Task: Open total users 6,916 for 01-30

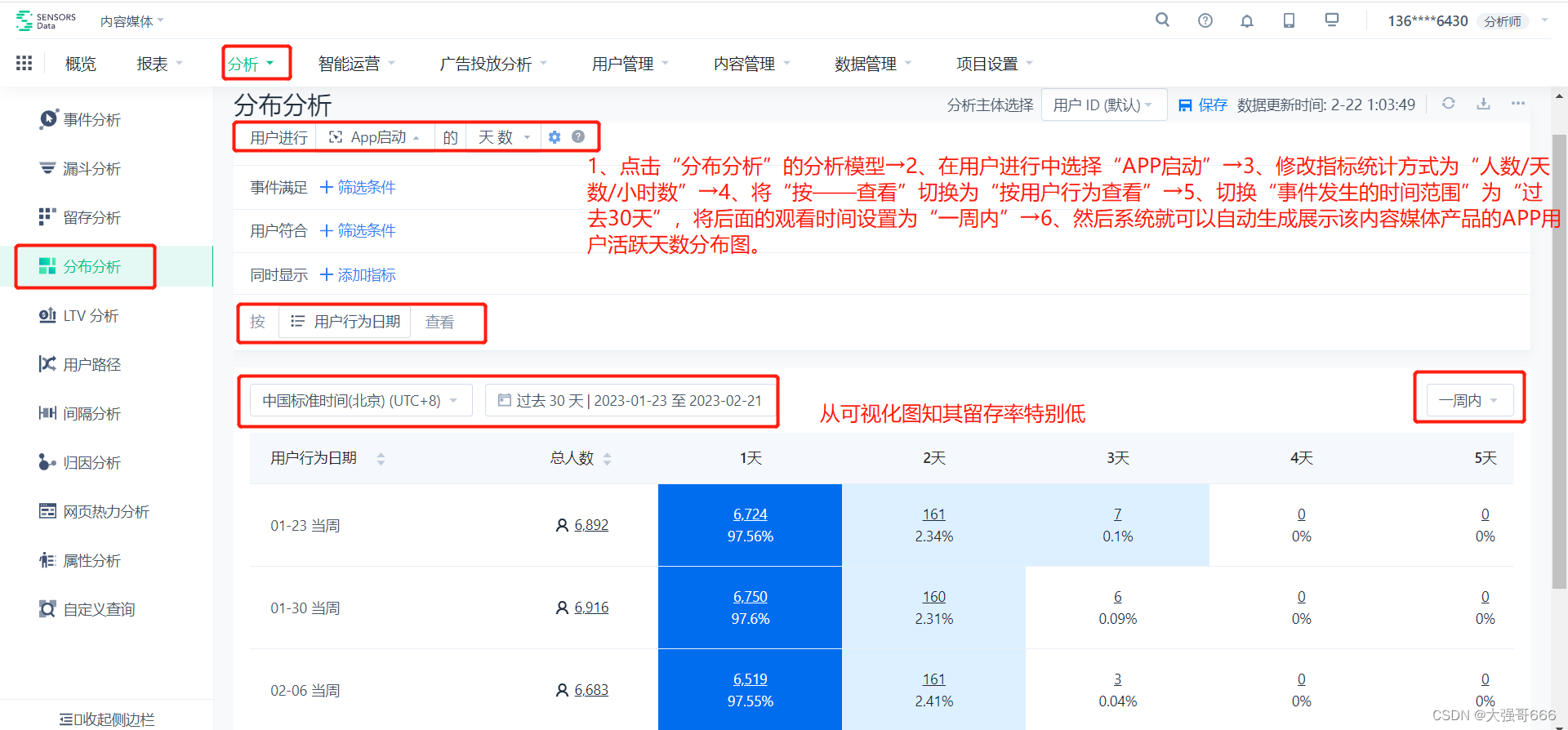Action: [591, 608]
